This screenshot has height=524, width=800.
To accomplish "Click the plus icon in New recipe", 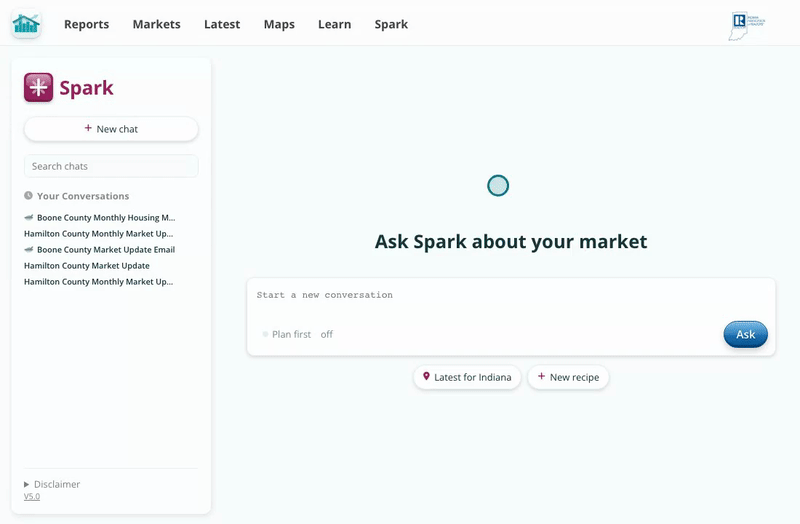I will [x=541, y=376].
